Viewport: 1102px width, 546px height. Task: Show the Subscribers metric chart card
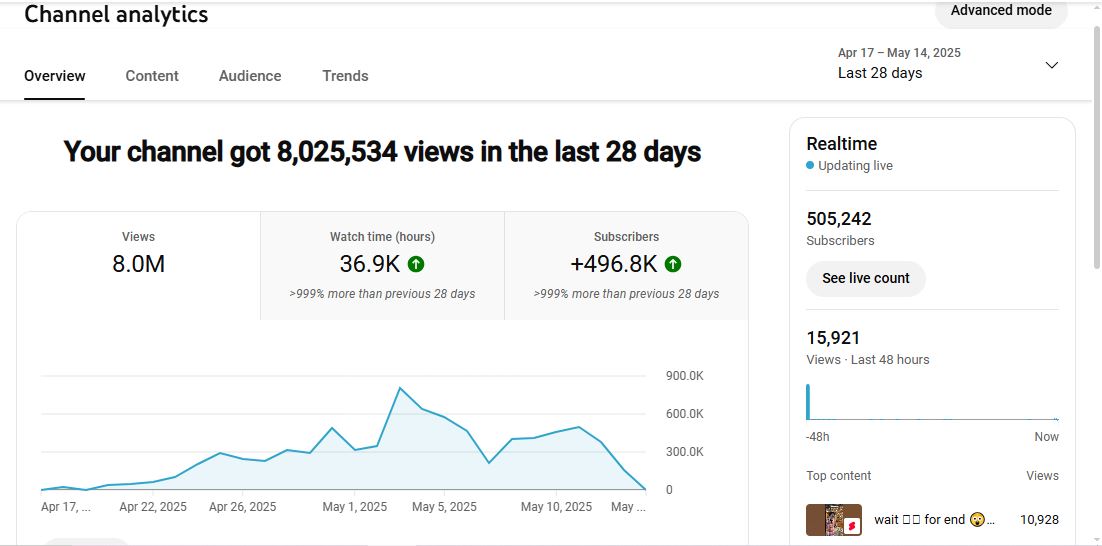pos(626,265)
